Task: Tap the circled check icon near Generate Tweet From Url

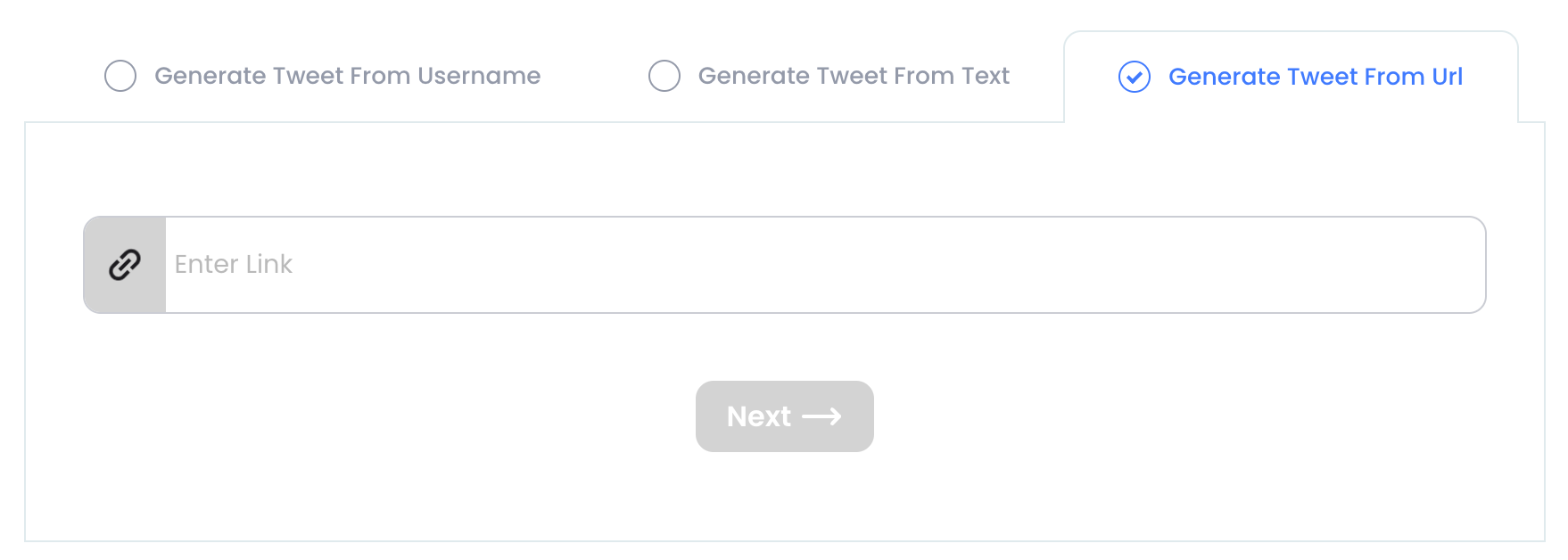Action: pos(1135,78)
